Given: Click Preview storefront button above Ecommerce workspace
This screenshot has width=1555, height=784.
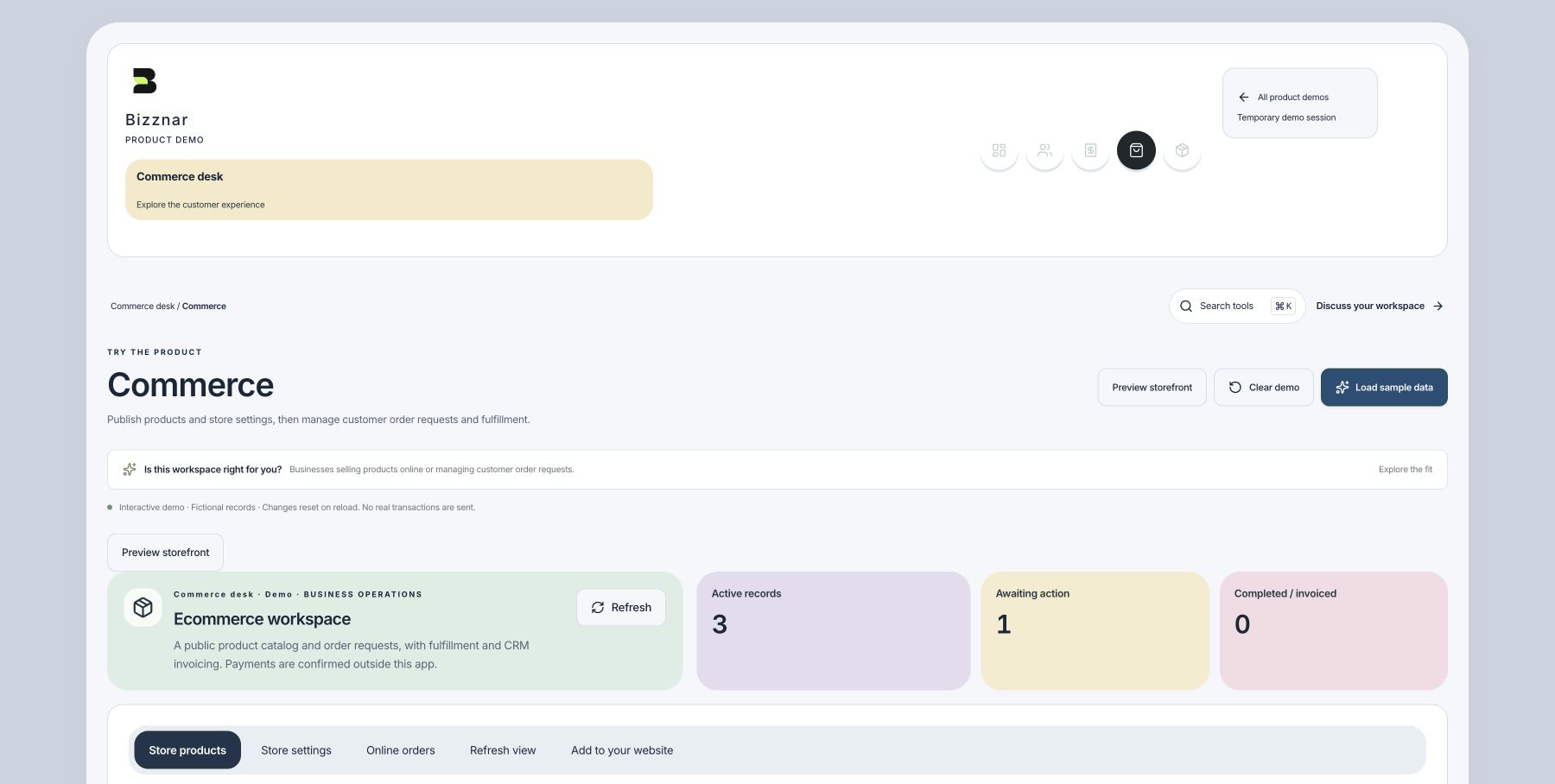Looking at the screenshot, I should (x=165, y=553).
